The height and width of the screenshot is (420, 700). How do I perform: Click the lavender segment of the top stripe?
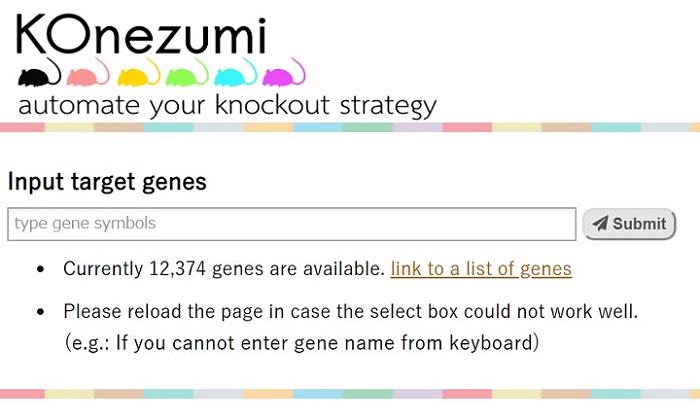click(418, 128)
